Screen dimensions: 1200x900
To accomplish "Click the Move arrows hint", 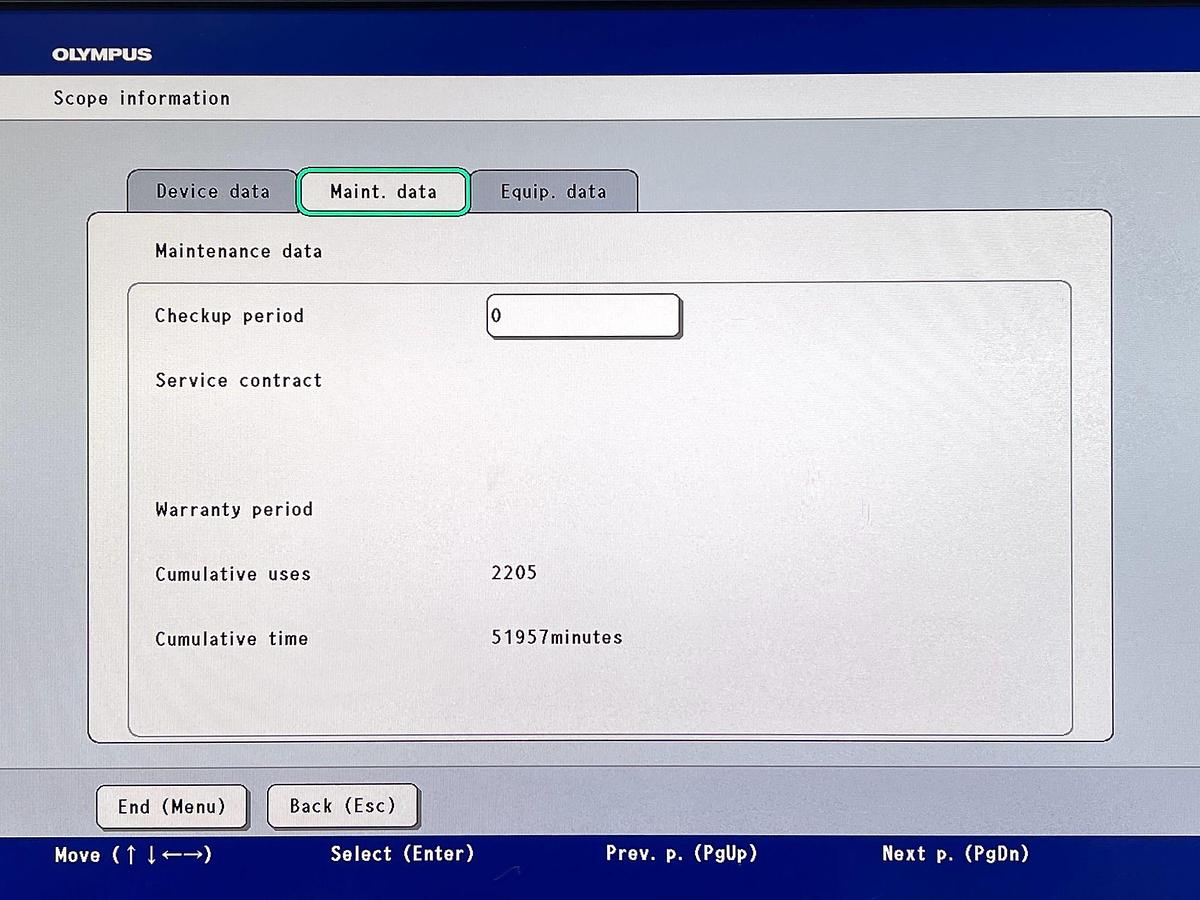I will click(x=133, y=854).
